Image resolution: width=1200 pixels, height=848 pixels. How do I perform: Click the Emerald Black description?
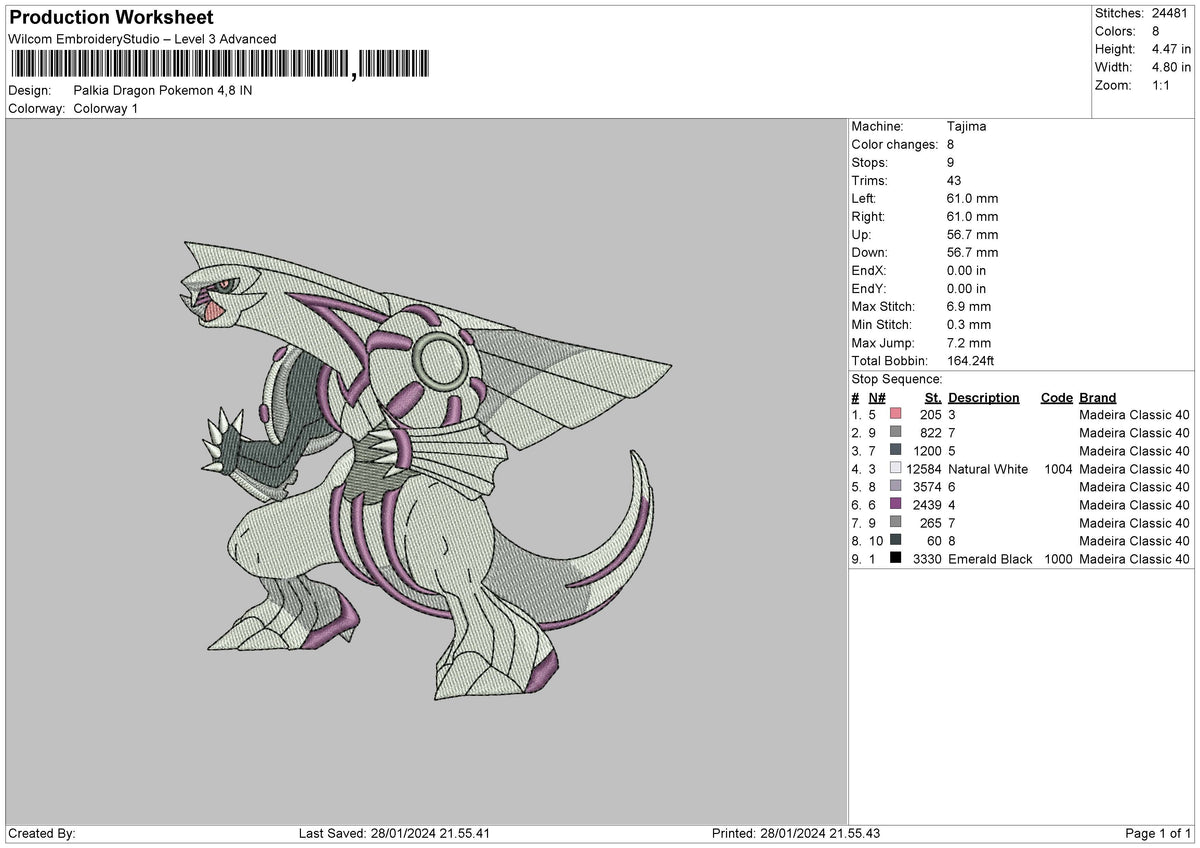990,559
